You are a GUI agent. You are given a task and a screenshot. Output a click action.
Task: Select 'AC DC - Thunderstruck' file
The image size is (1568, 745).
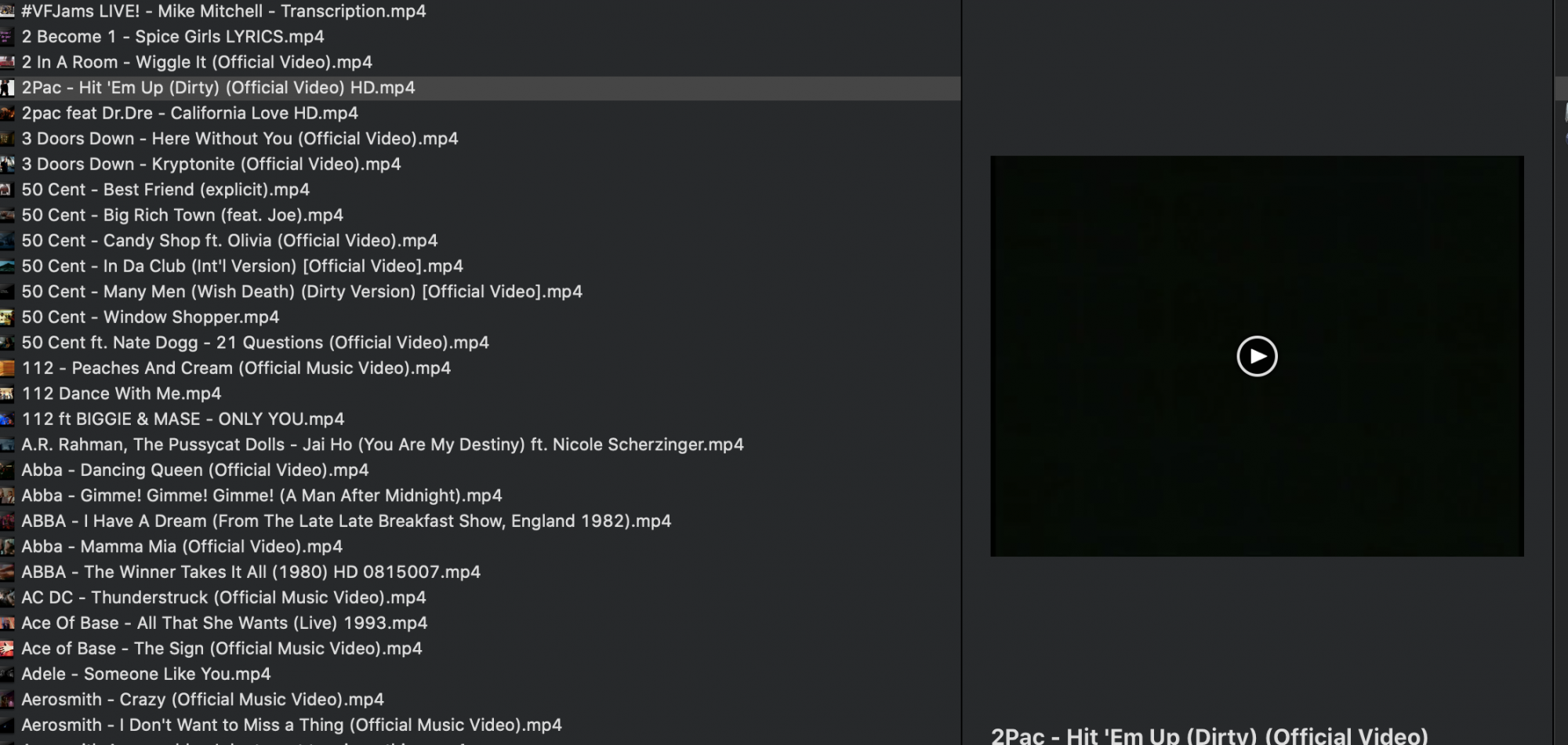(223, 598)
